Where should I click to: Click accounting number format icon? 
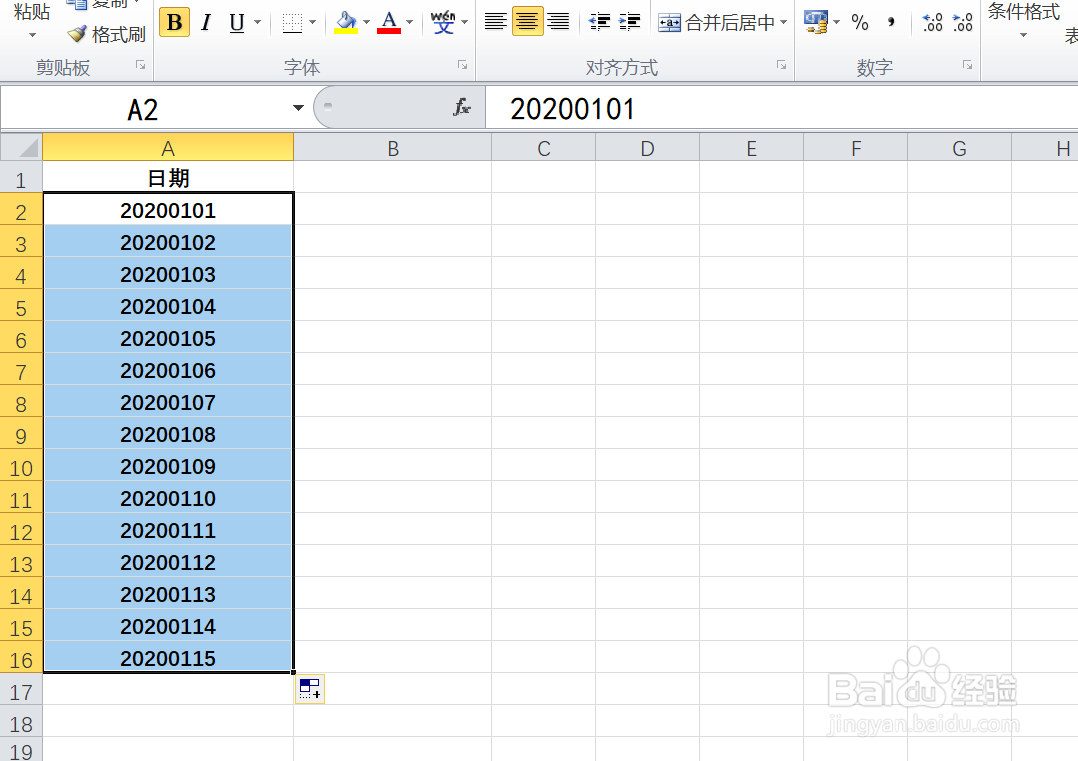[x=816, y=22]
